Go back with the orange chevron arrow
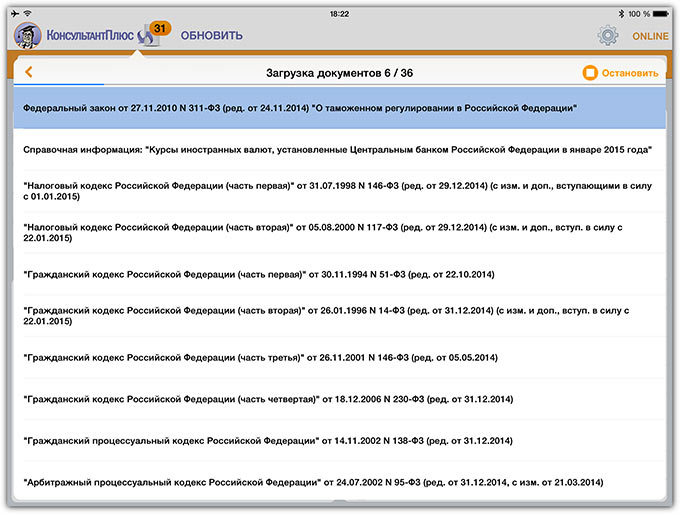The width and height of the screenshot is (680, 514). point(29,72)
